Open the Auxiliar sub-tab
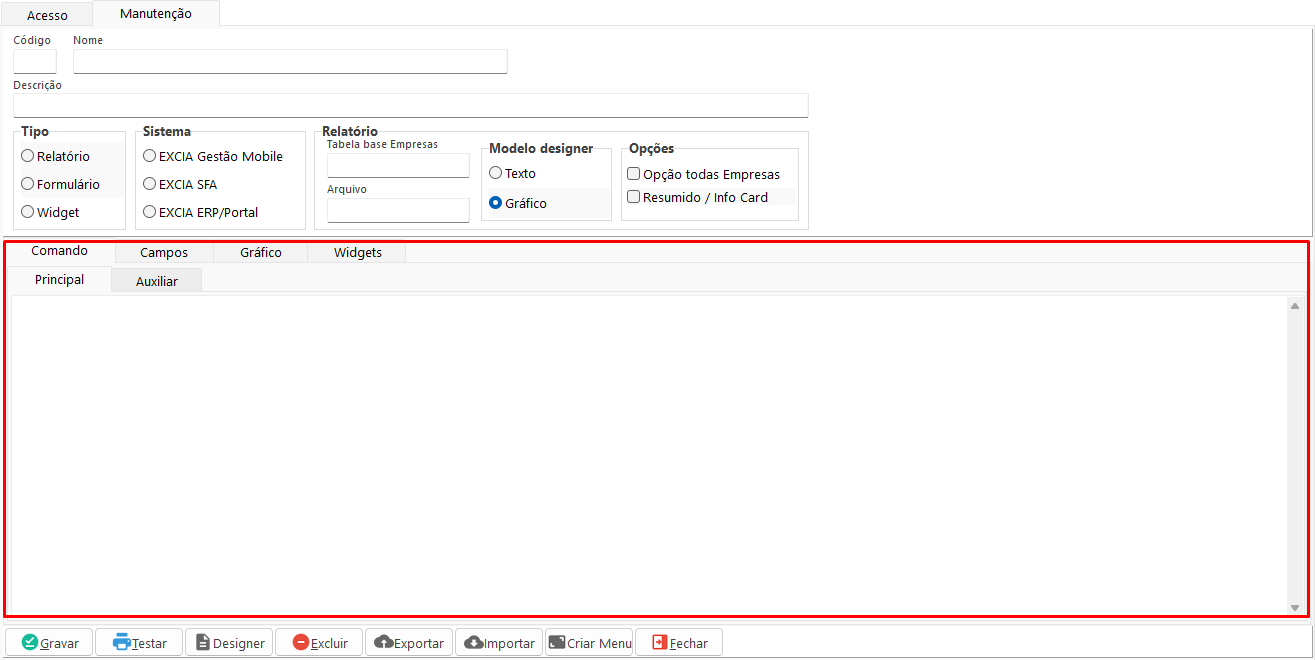 157,281
